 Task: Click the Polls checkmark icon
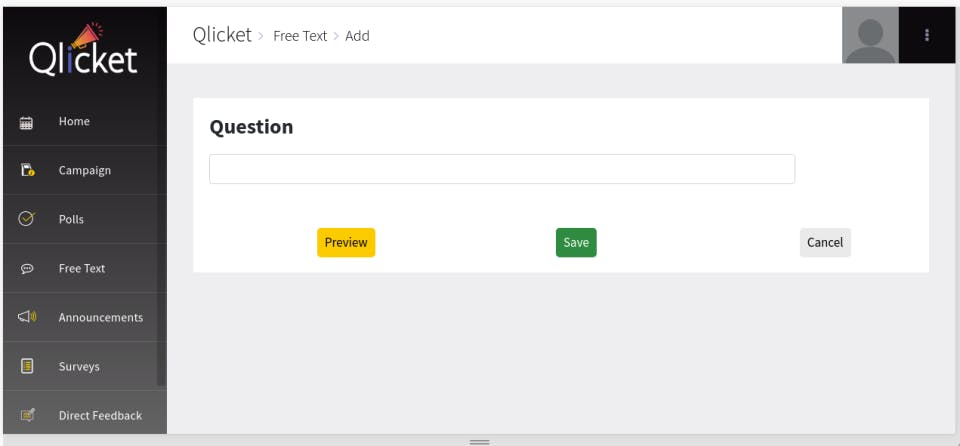pos(27,219)
